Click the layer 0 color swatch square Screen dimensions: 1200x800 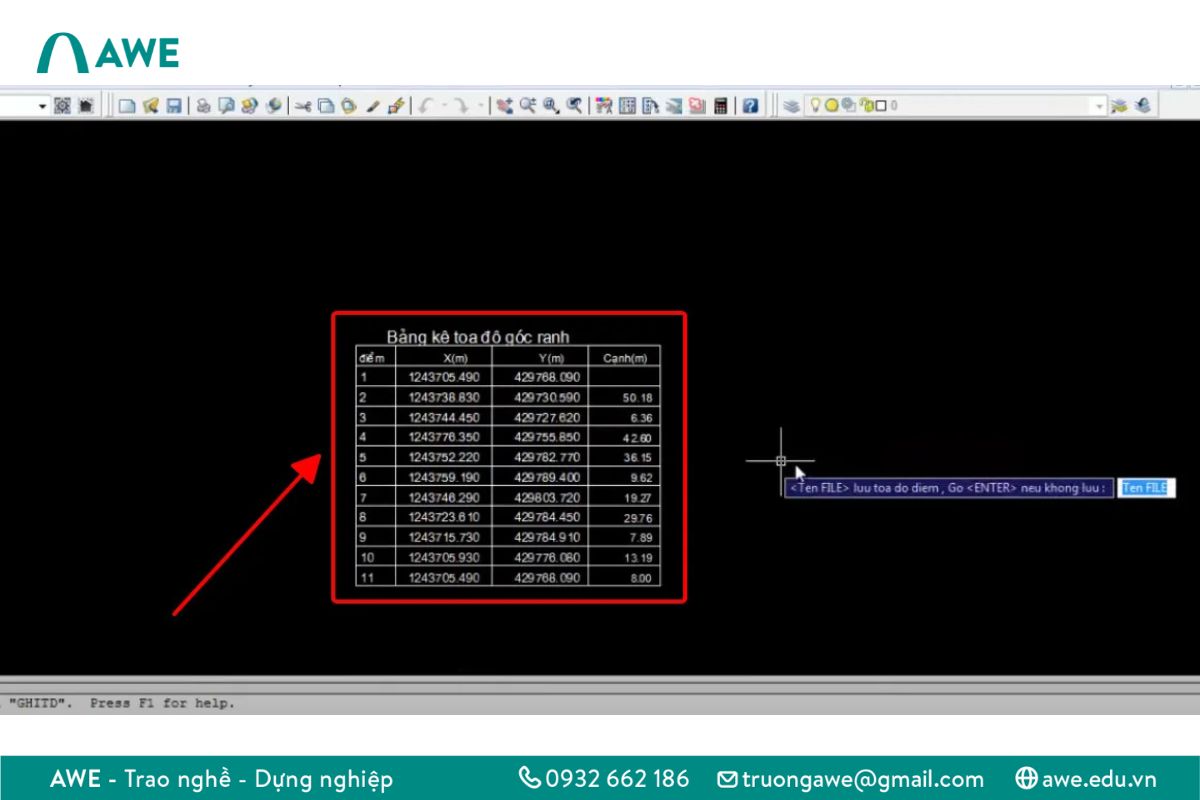881,105
